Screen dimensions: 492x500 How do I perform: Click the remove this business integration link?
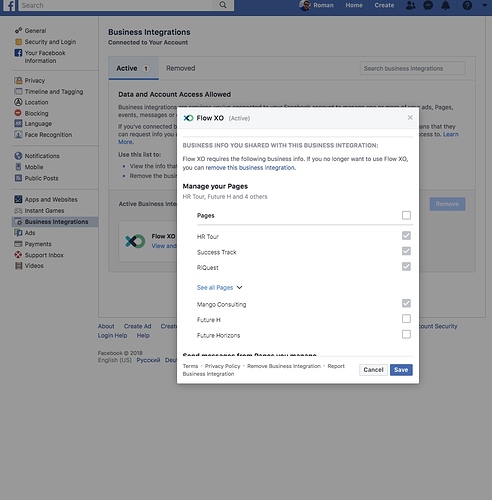[250, 168]
